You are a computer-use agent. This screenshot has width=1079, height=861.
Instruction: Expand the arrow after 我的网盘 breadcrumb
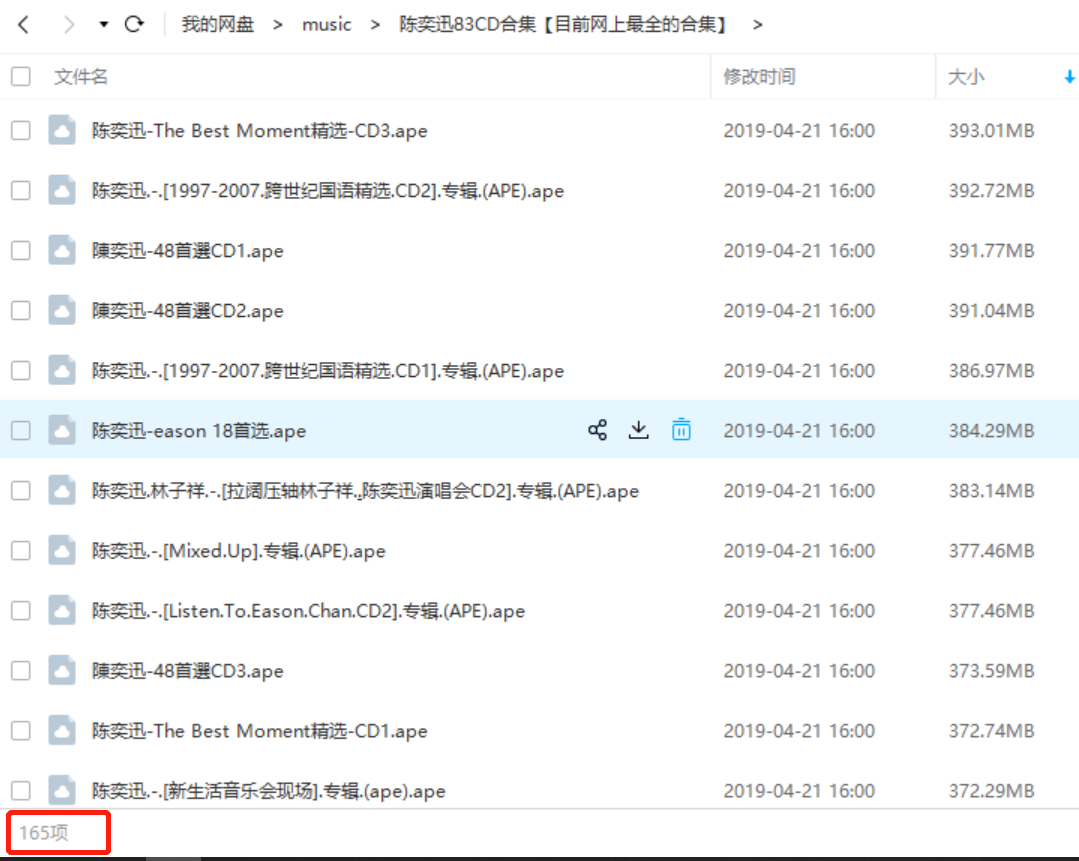277,25
